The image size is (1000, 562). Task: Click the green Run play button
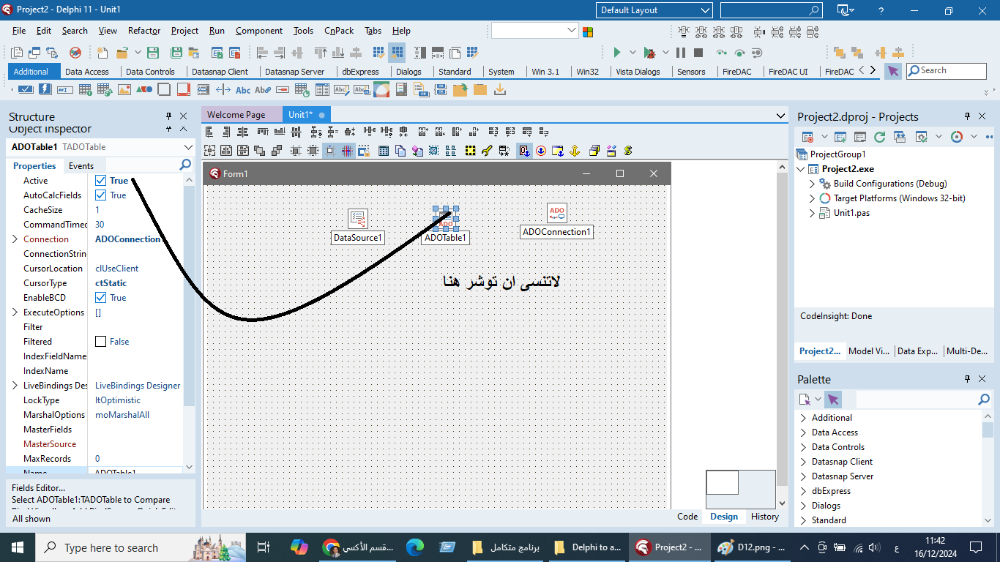coord(616,52)
